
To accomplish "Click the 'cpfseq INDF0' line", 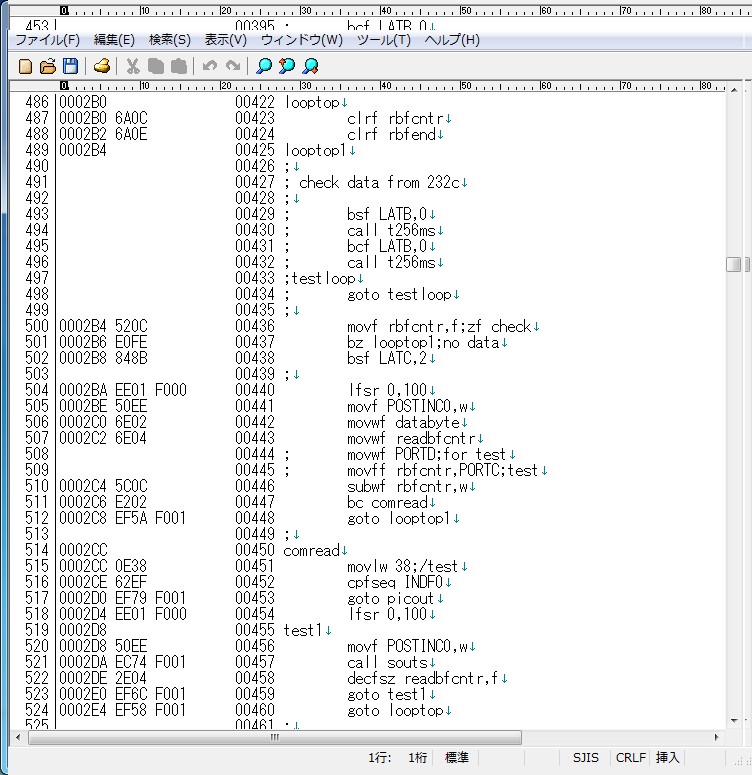I will [395, 582].
